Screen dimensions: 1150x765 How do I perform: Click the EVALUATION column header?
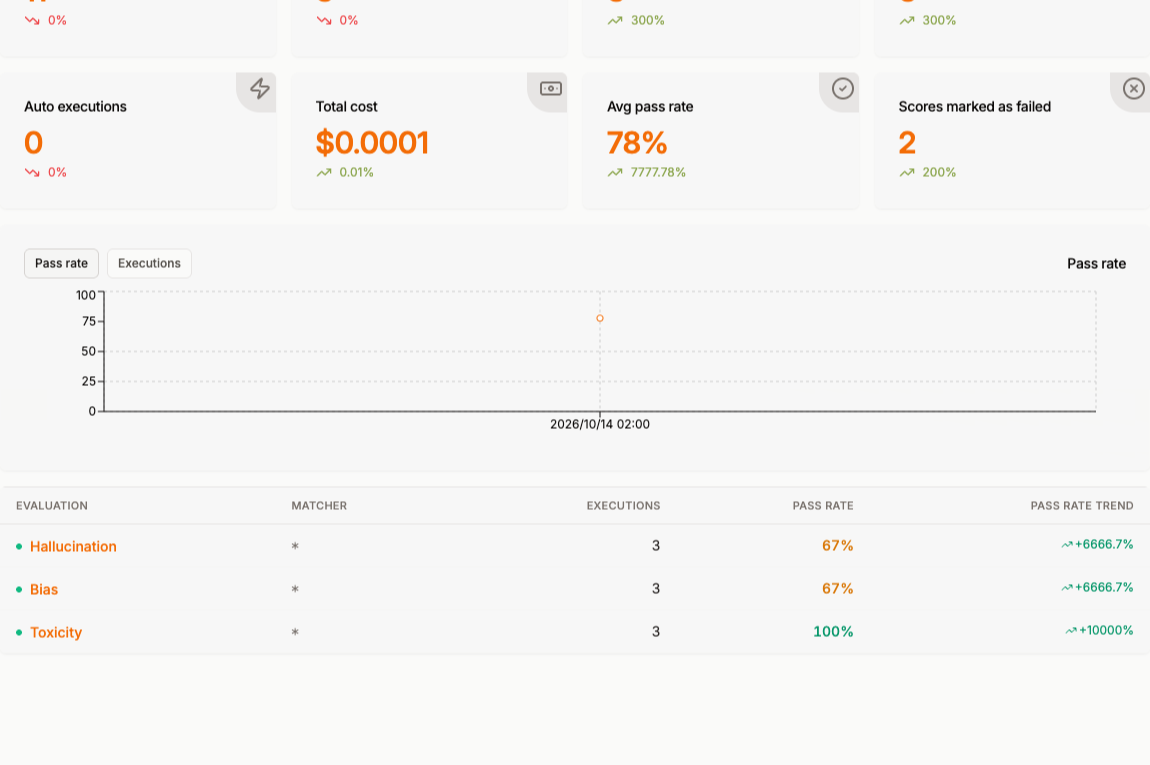[52, 505]
